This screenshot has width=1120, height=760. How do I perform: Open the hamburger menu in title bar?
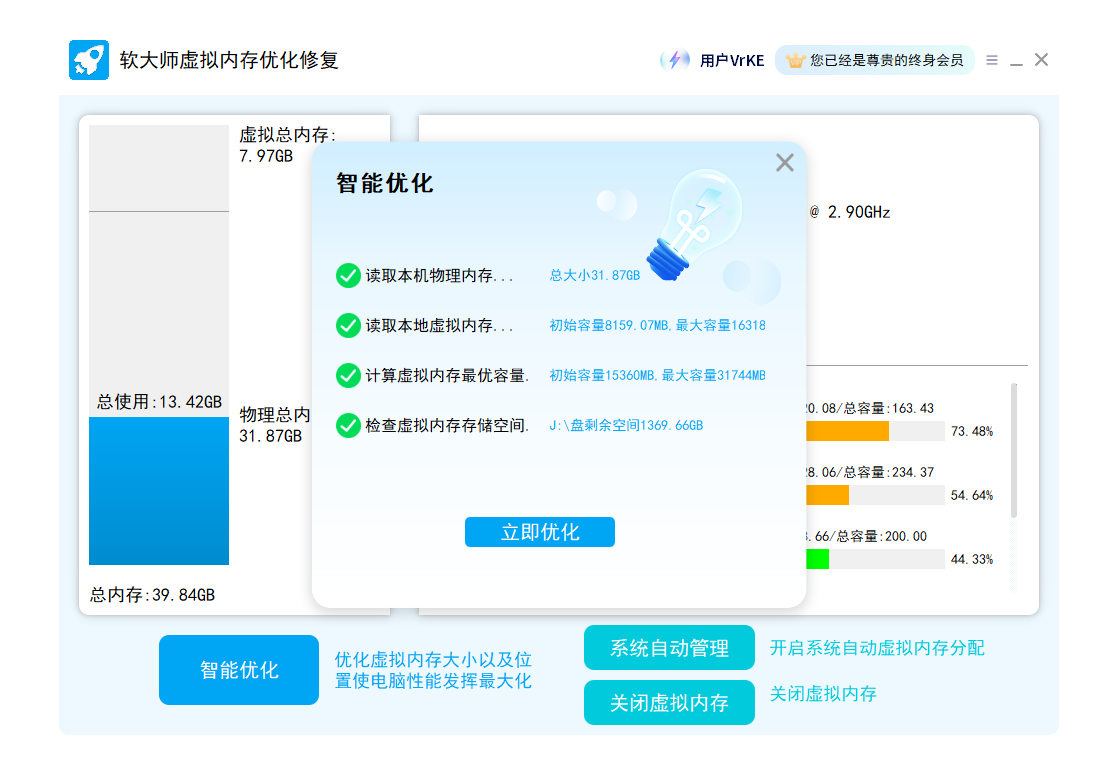[991, 60]
